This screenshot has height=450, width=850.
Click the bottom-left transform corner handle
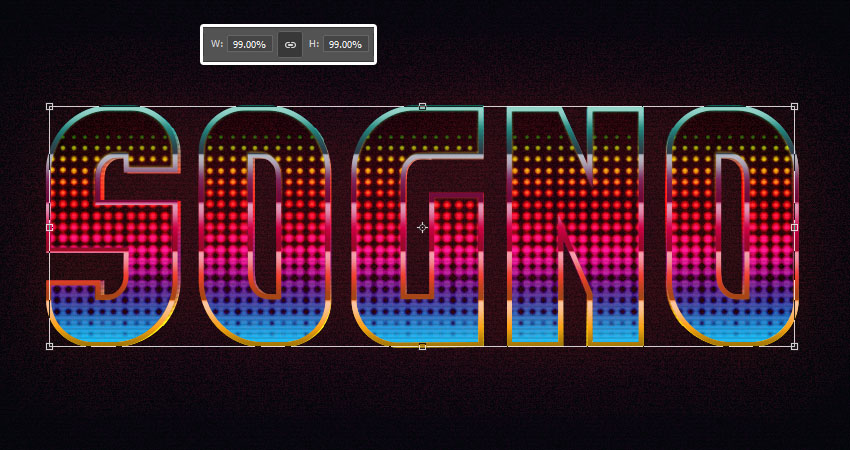(49, 346)
